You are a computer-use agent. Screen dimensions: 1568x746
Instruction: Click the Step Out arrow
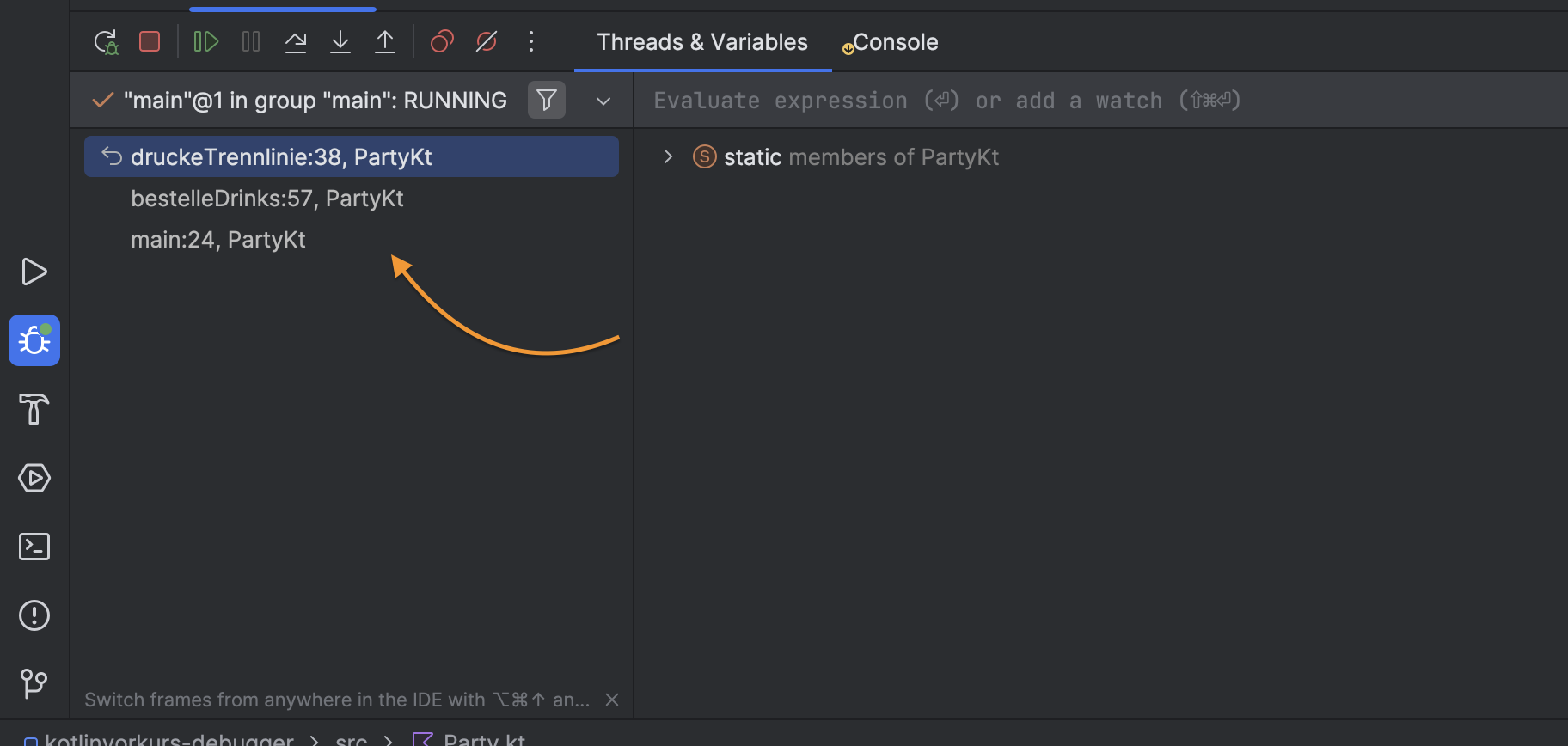pos(385,41)
